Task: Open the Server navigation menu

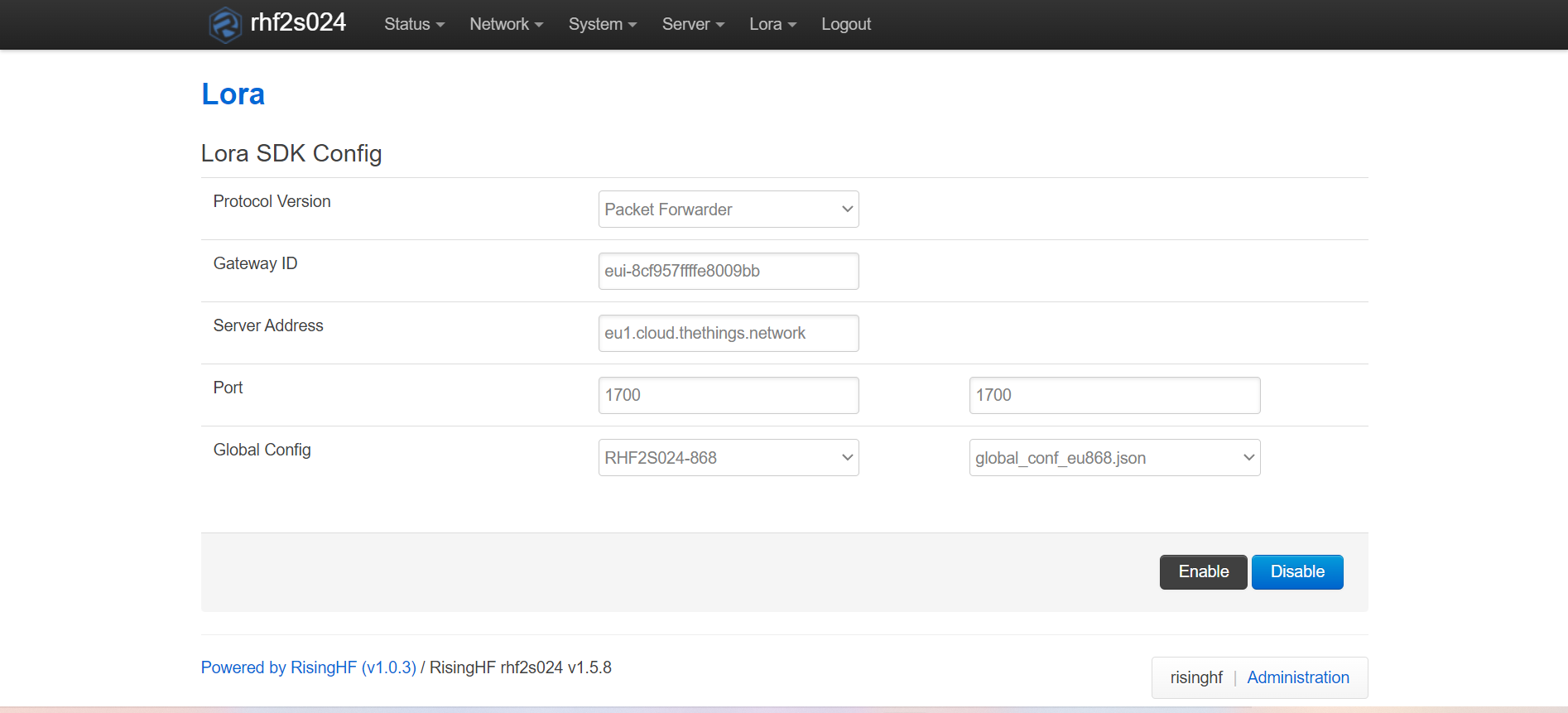Action: 693,24
